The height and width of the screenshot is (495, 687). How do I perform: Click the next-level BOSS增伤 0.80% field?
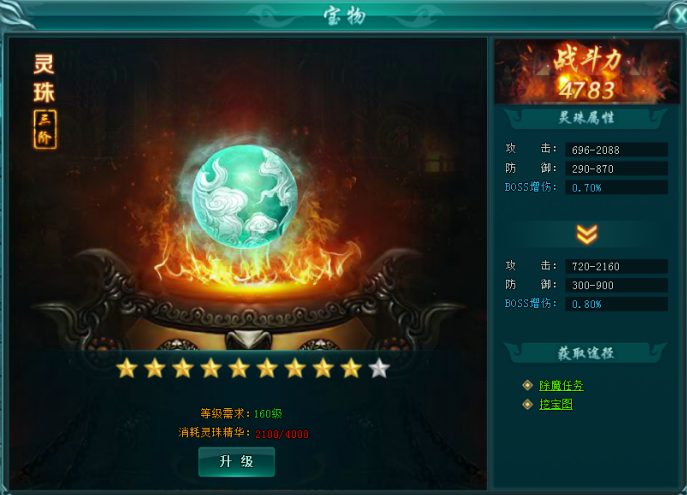coord(616,304)
